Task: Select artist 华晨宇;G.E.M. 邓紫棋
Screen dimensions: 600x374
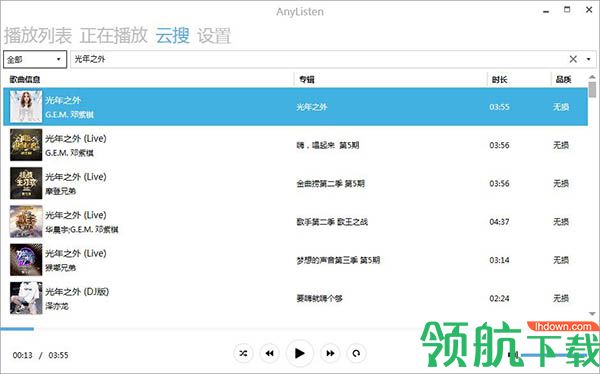Action: (82, 229)
